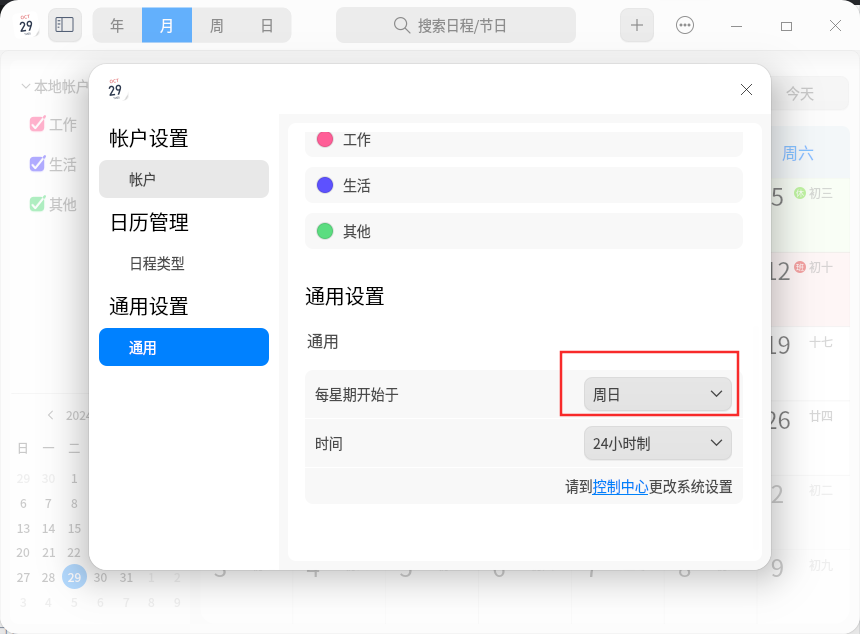Select 帐户 in settings sidebar

point(184,179)
